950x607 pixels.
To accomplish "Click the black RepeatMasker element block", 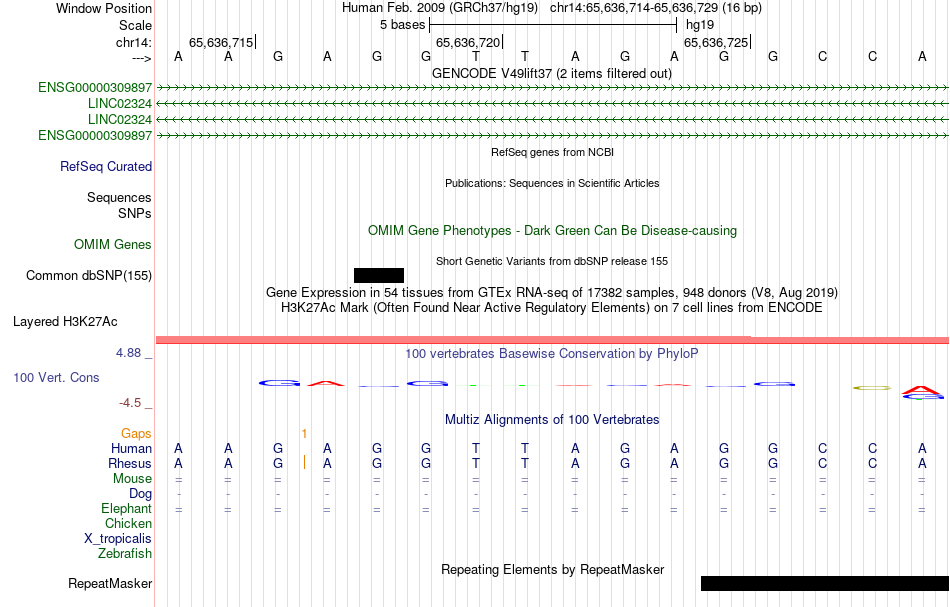I will (x=825, y=583).
